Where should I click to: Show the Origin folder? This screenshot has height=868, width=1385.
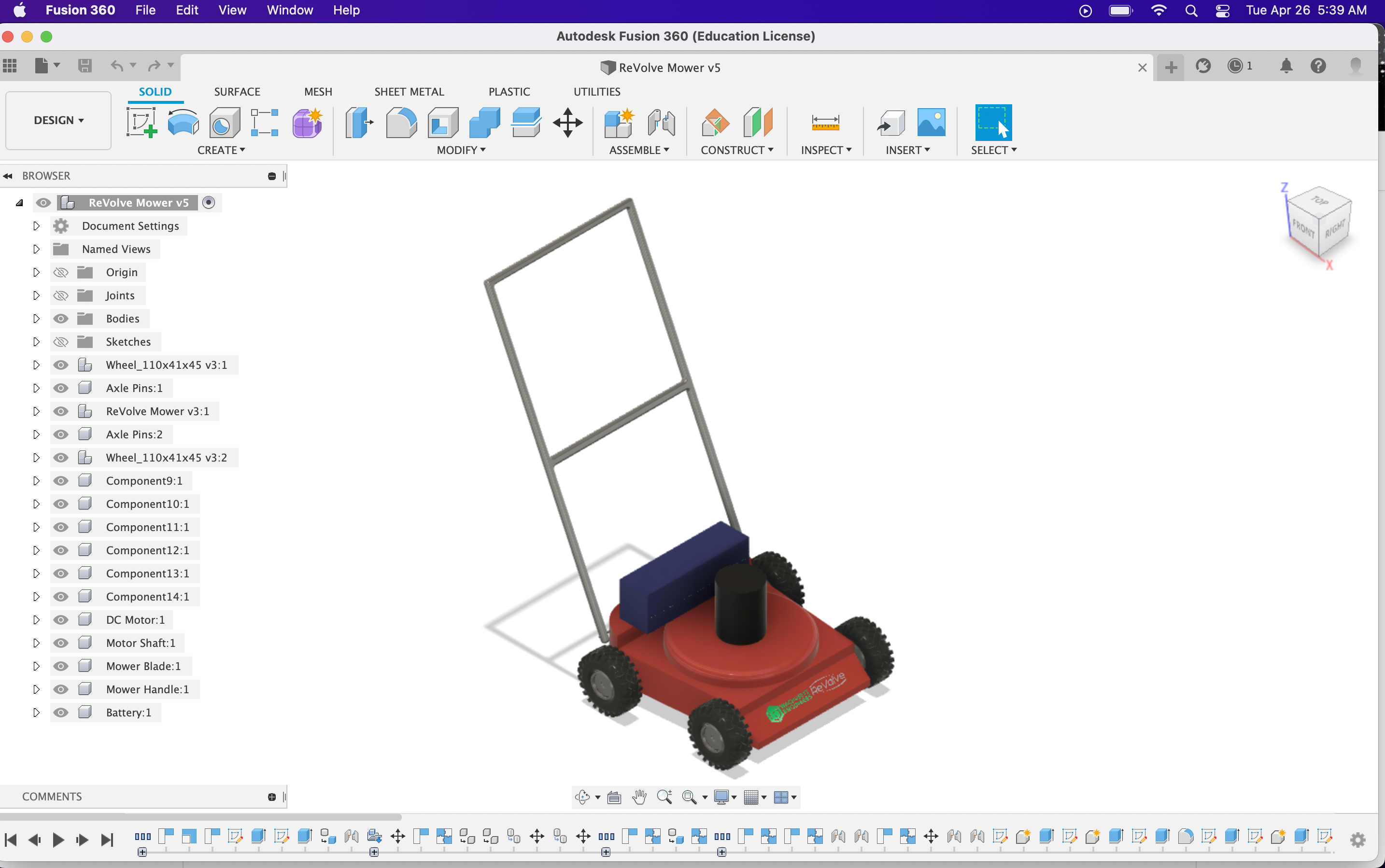point(60,271)
